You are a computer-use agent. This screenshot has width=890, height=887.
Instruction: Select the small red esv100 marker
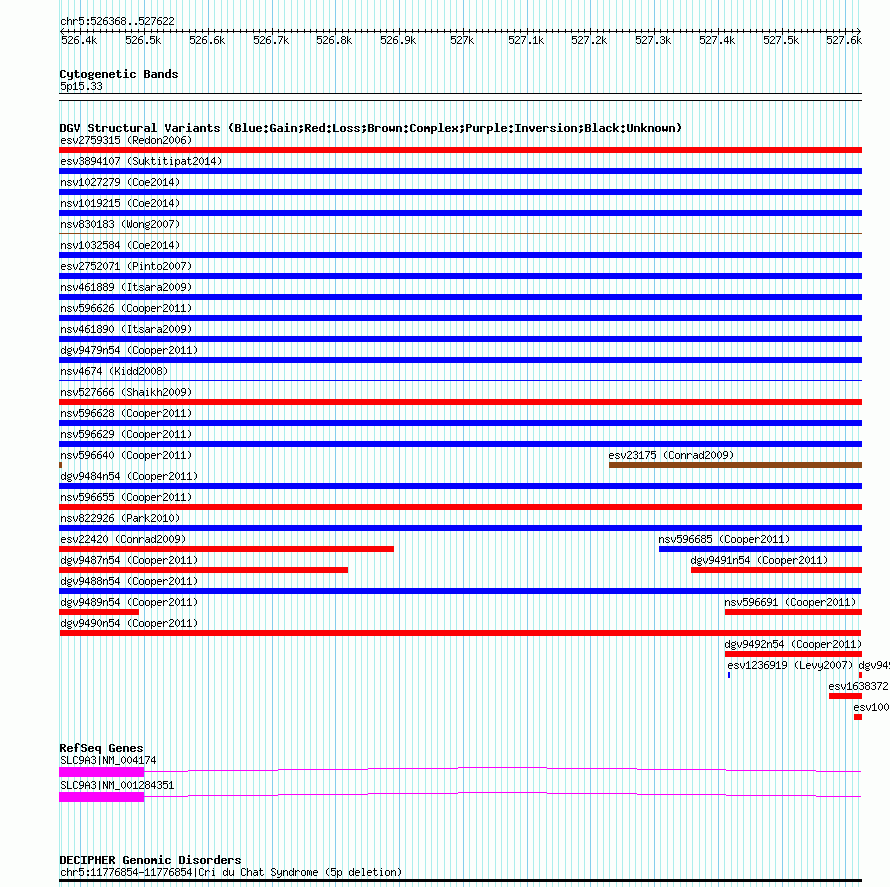pyautogui.click(x=858, y=717)
